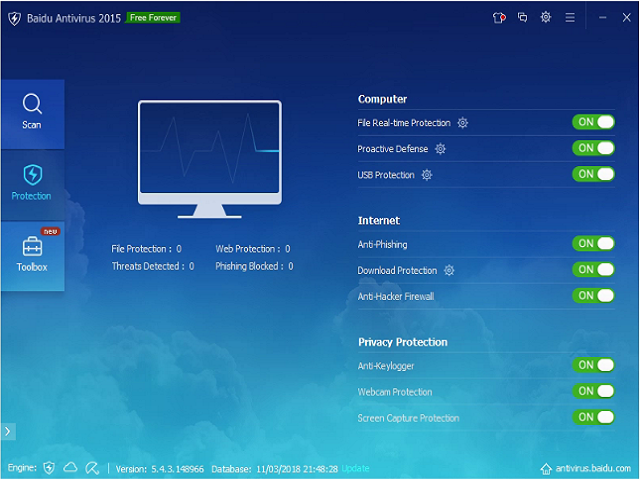Click the 'Web Protection : 0' stat
This screenshot has width=640, height=480.
click(253, 249)
